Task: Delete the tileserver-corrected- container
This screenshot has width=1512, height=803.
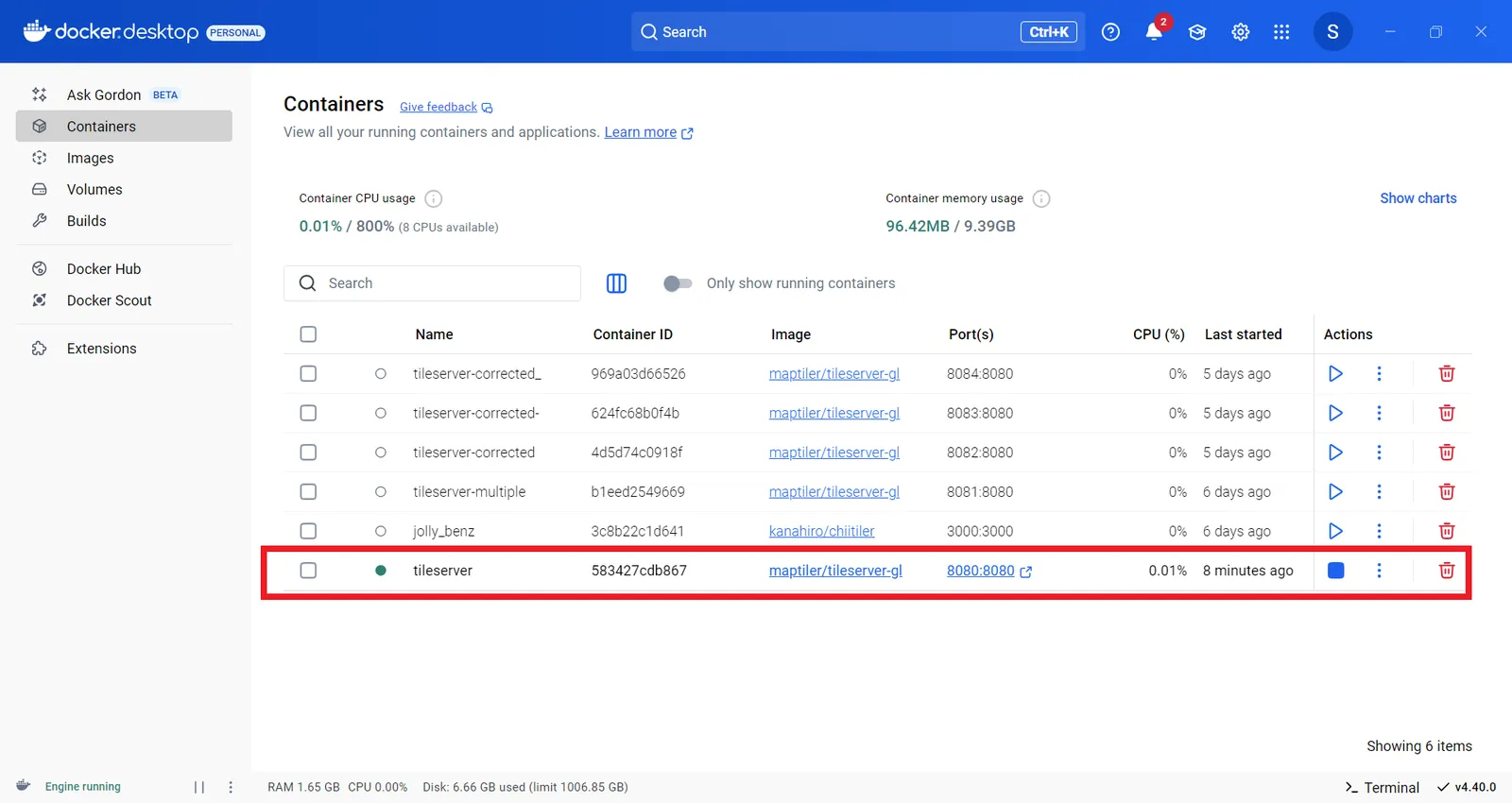Action: tap(1446, 413)
